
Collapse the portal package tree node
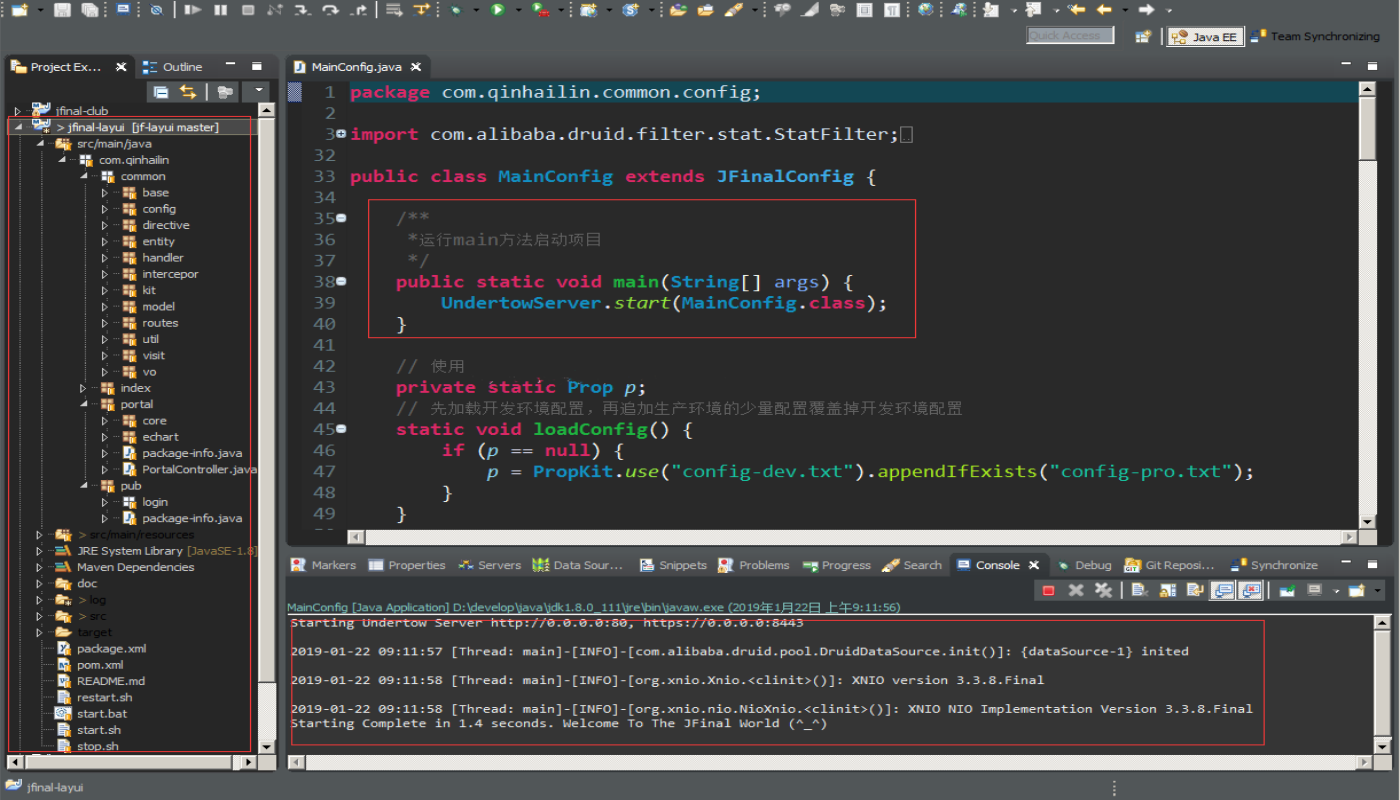click(x=83, y=404)
